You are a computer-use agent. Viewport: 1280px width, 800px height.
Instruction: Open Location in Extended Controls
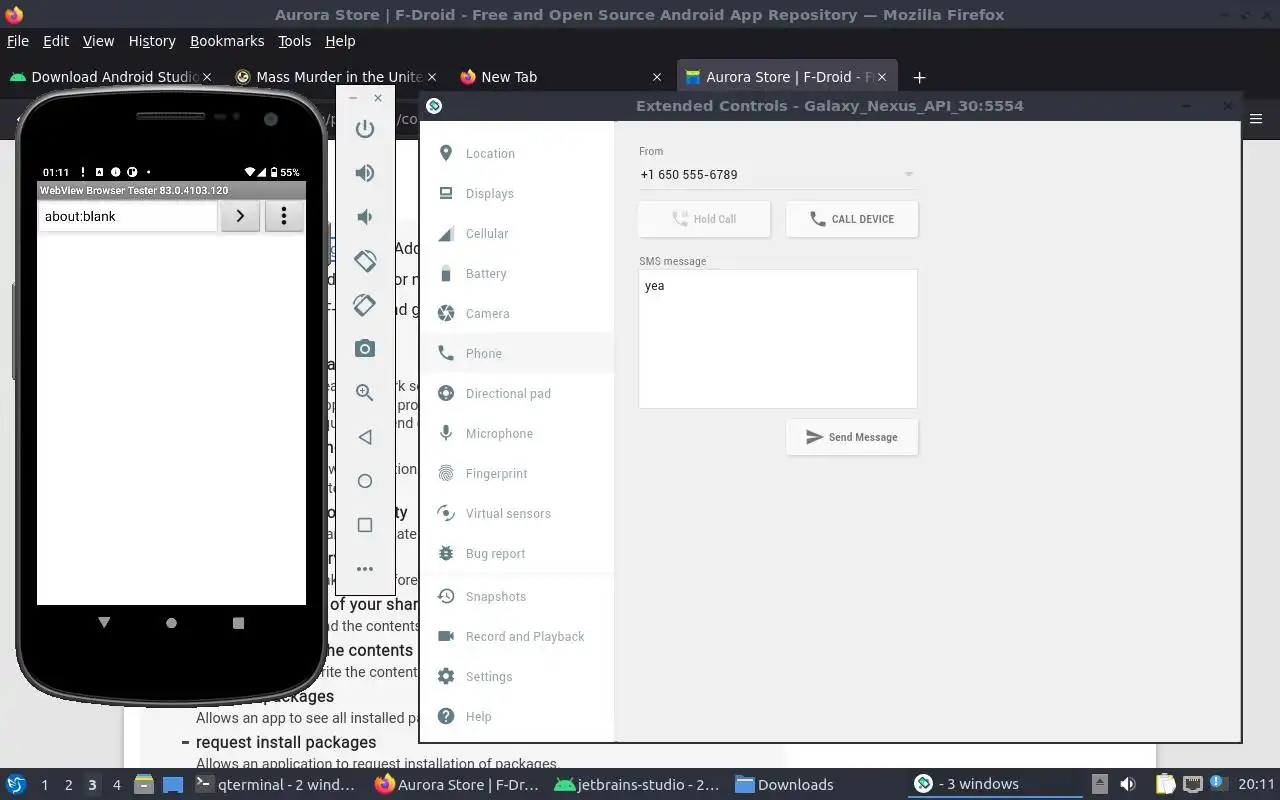click(516, 153)
